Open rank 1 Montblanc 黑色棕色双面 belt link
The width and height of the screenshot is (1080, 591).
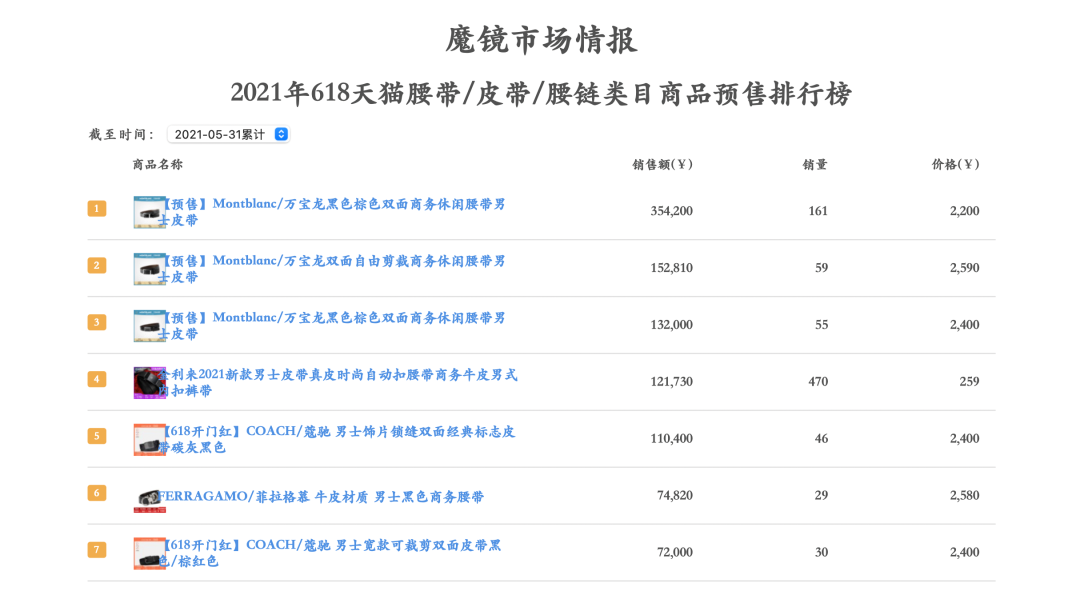(x=332, y=212)
